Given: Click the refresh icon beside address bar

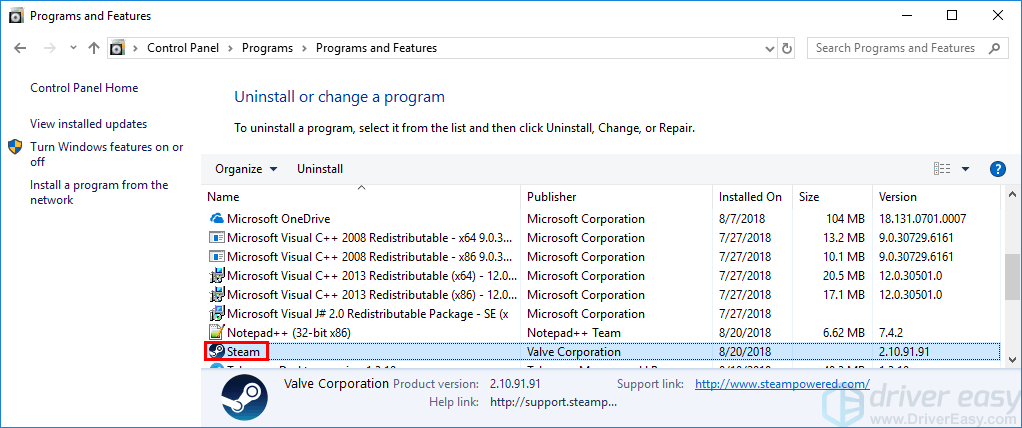Looking at the screenshot, I should (x=787, y=48).
